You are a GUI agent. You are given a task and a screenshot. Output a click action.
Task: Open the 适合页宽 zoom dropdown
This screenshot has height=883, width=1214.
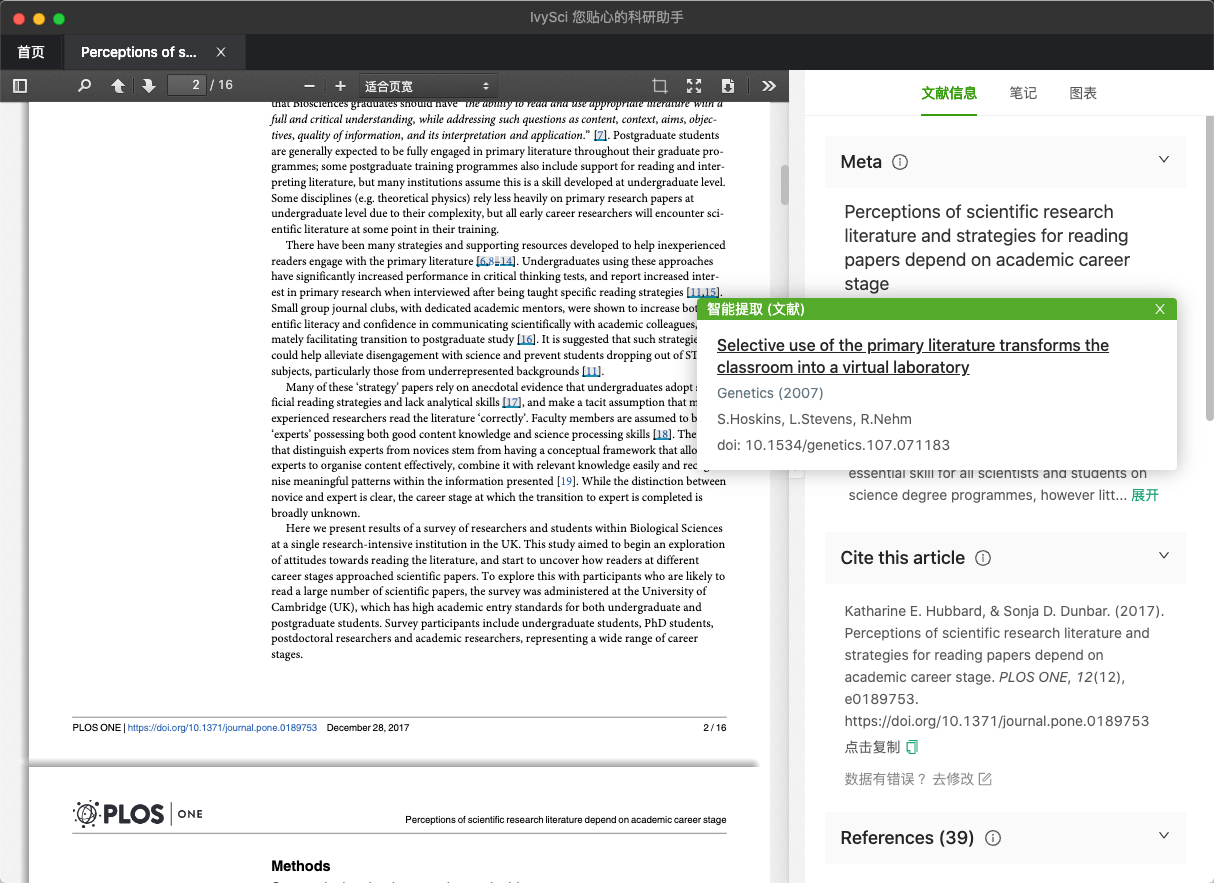click(428, 86)
